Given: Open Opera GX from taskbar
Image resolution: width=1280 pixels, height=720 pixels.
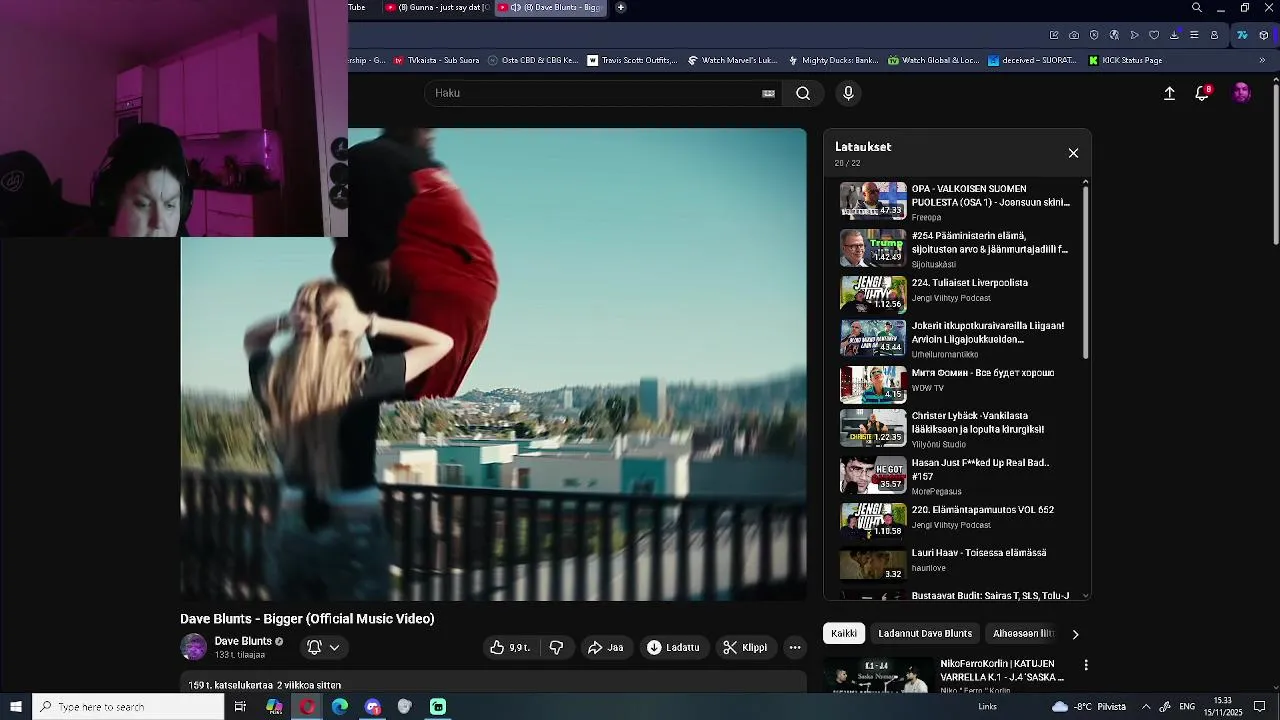Looking at the screenshot, I should [307, 707].
